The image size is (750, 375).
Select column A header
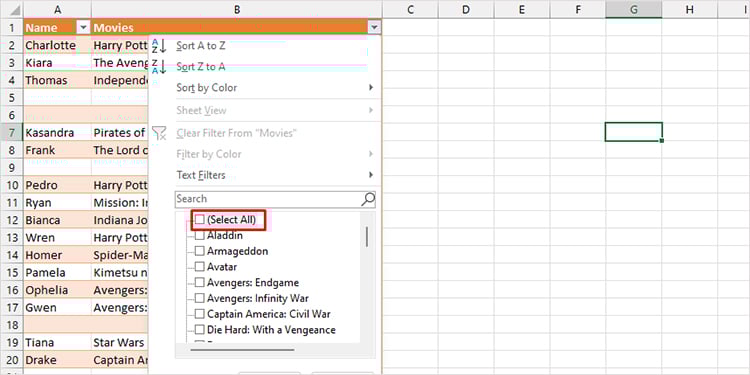coord(57,9)
